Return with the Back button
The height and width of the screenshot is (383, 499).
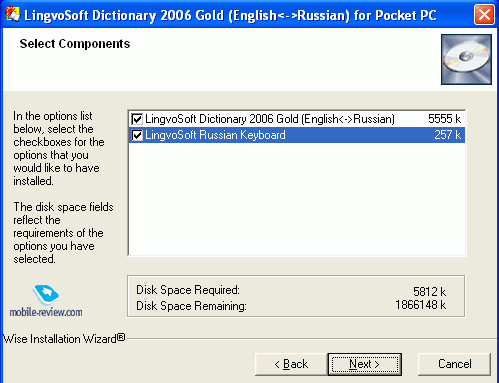[291, 364]
